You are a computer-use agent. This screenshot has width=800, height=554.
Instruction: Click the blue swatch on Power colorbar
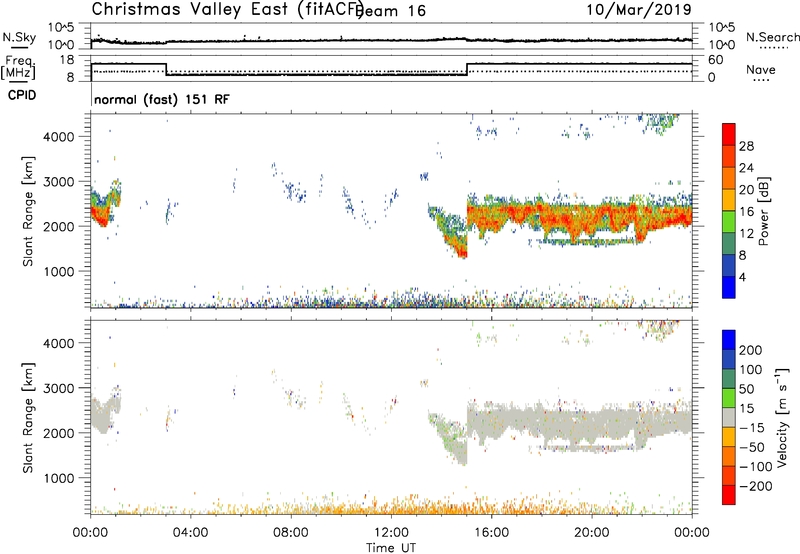tap(729, 287)
